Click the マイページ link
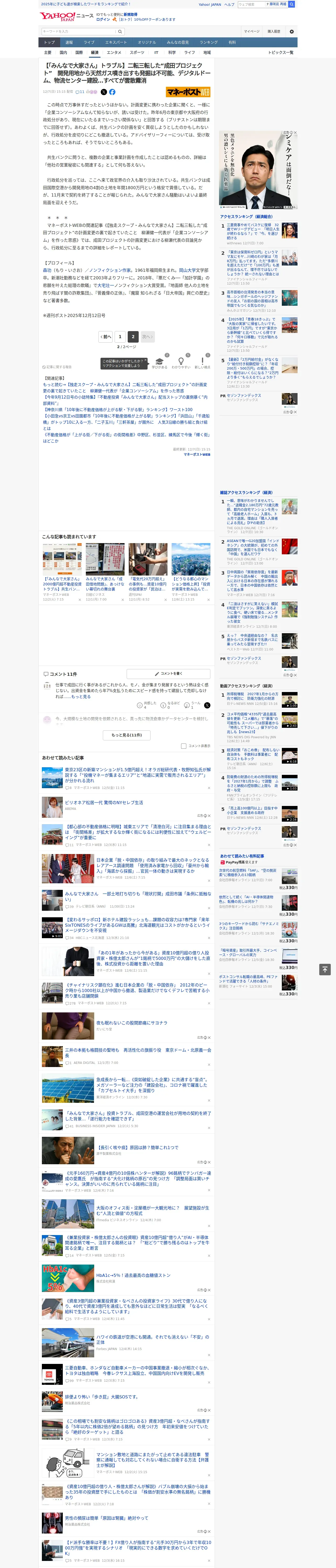 tap(252, 32)
